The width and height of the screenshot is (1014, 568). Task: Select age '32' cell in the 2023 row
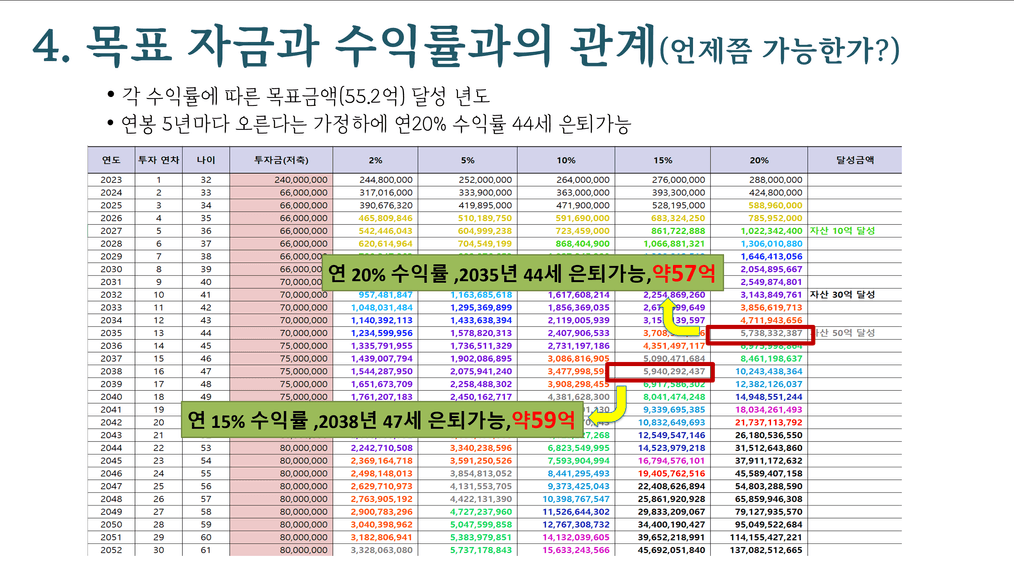click(x=206, y=180)
